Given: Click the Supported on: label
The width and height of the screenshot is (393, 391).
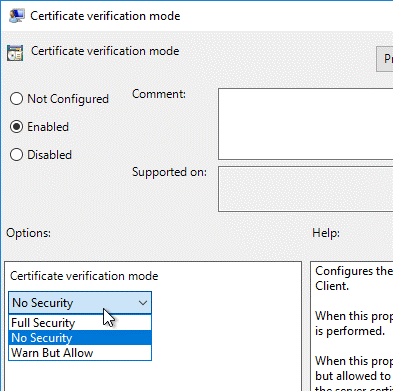Looking at the screenshot, I should 169,172.
